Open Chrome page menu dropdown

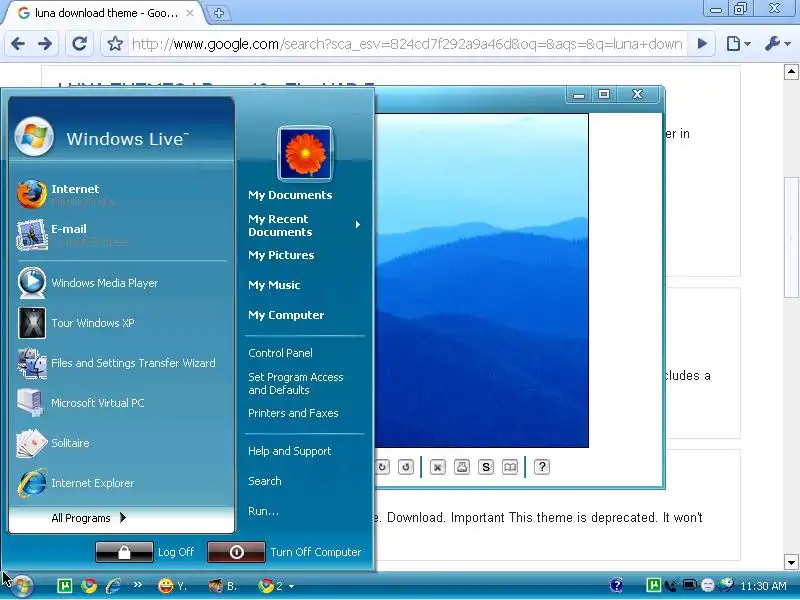[x=738, y=44]
